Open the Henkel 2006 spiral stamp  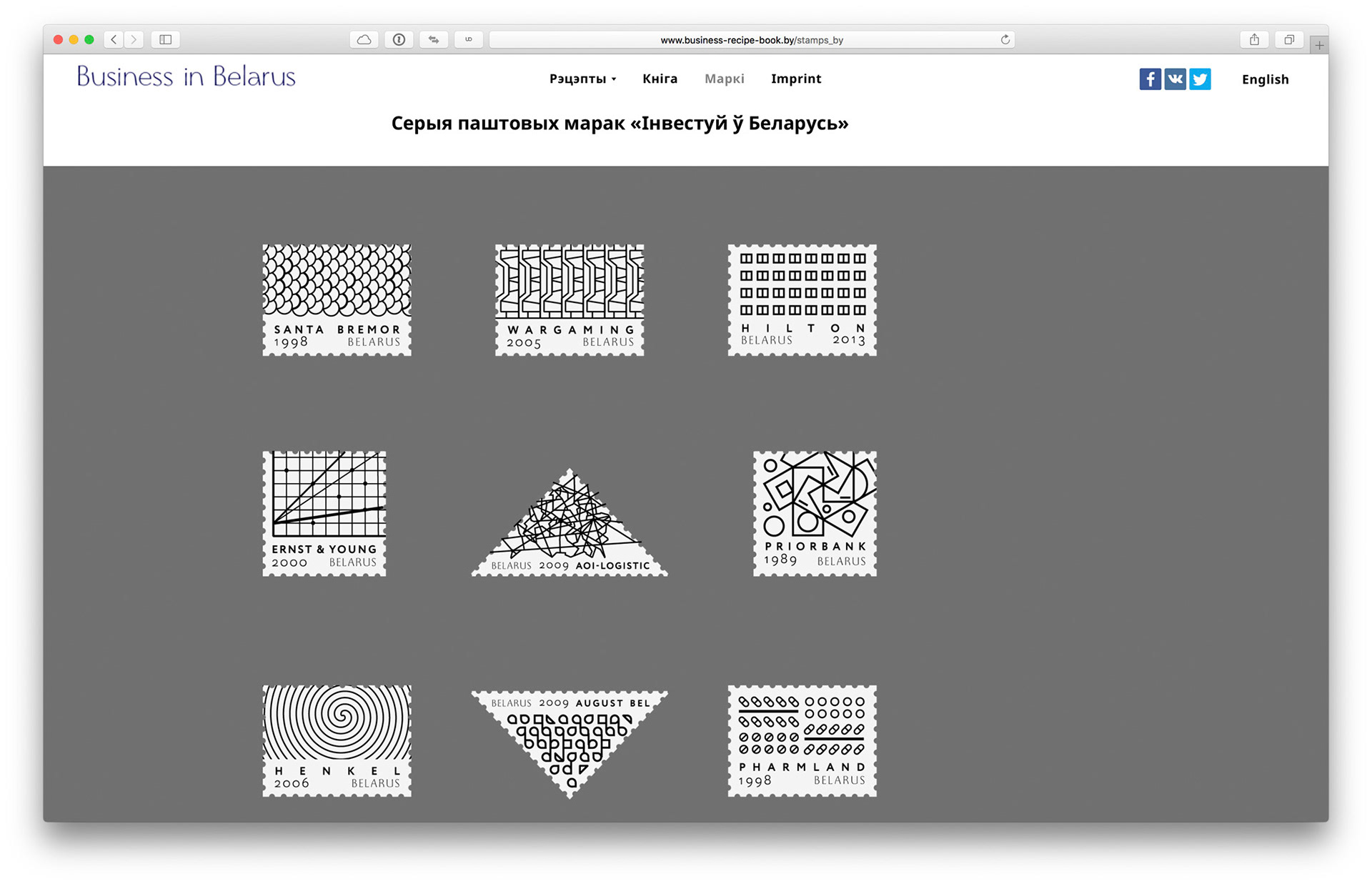click(x=337, y=740)
